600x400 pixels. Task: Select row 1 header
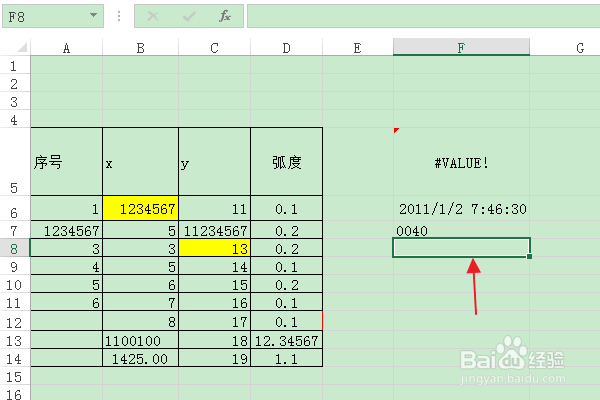pyautogui.click(x=15, y=65)
